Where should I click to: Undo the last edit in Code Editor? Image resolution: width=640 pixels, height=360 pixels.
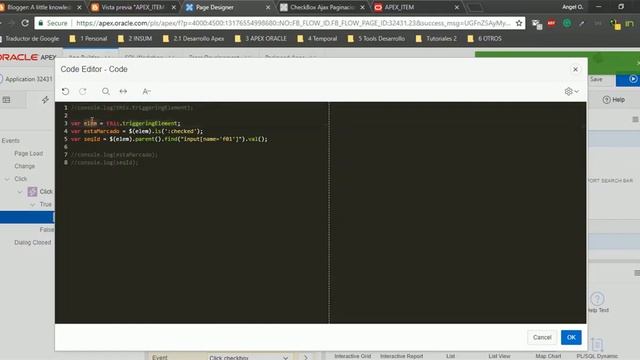[65, 91]
